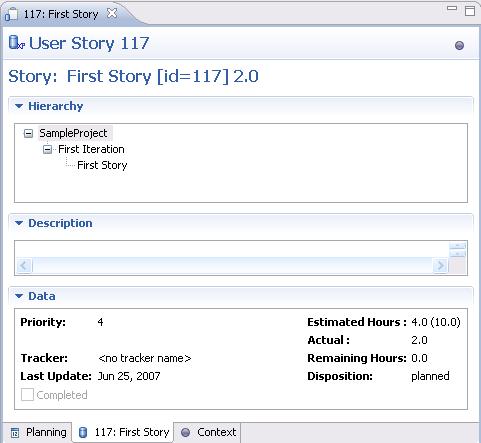Collapse the Description section

(x=19, y=223)
